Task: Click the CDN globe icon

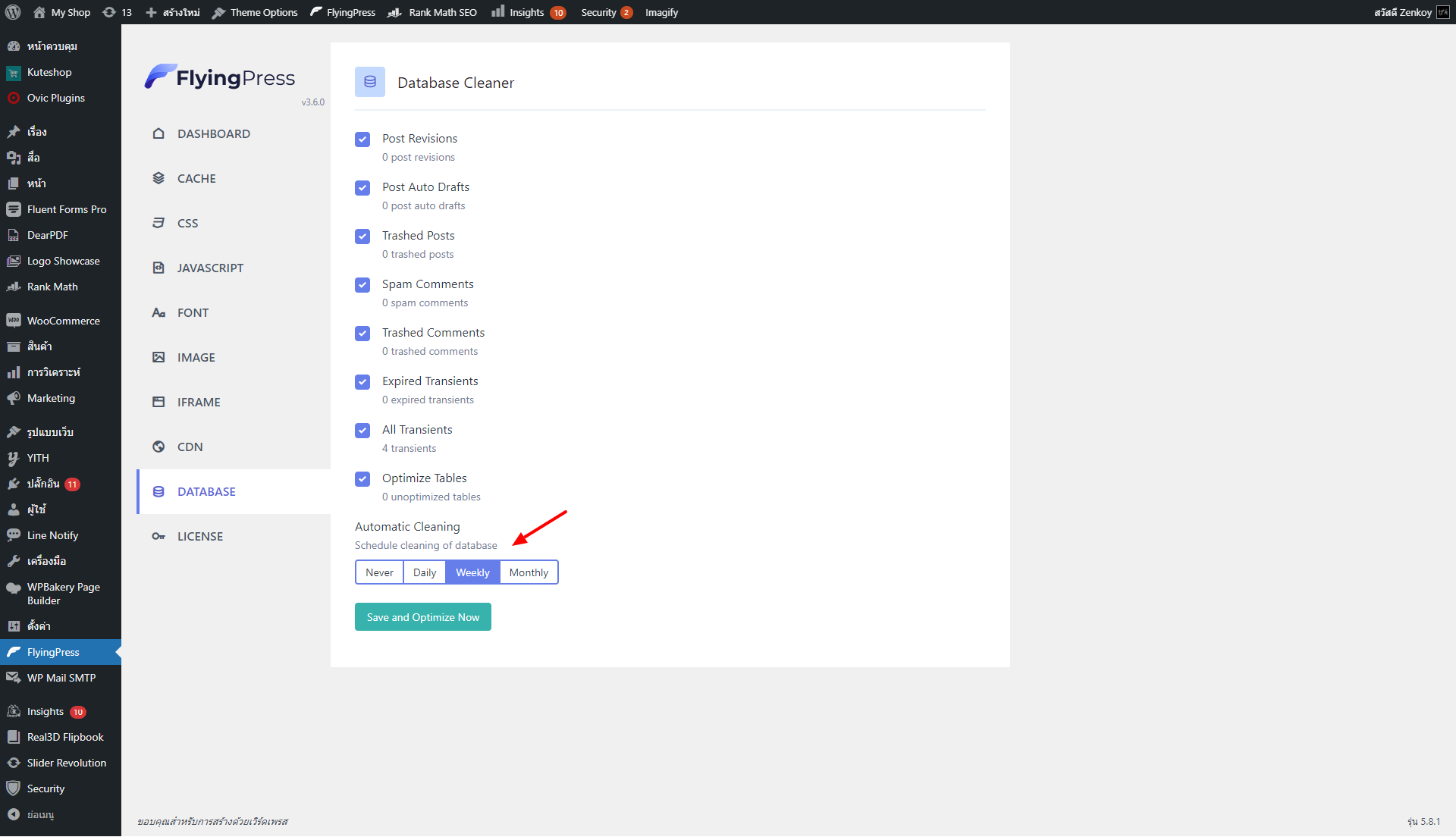Action: pyautogui.click(x=158, y=447)
